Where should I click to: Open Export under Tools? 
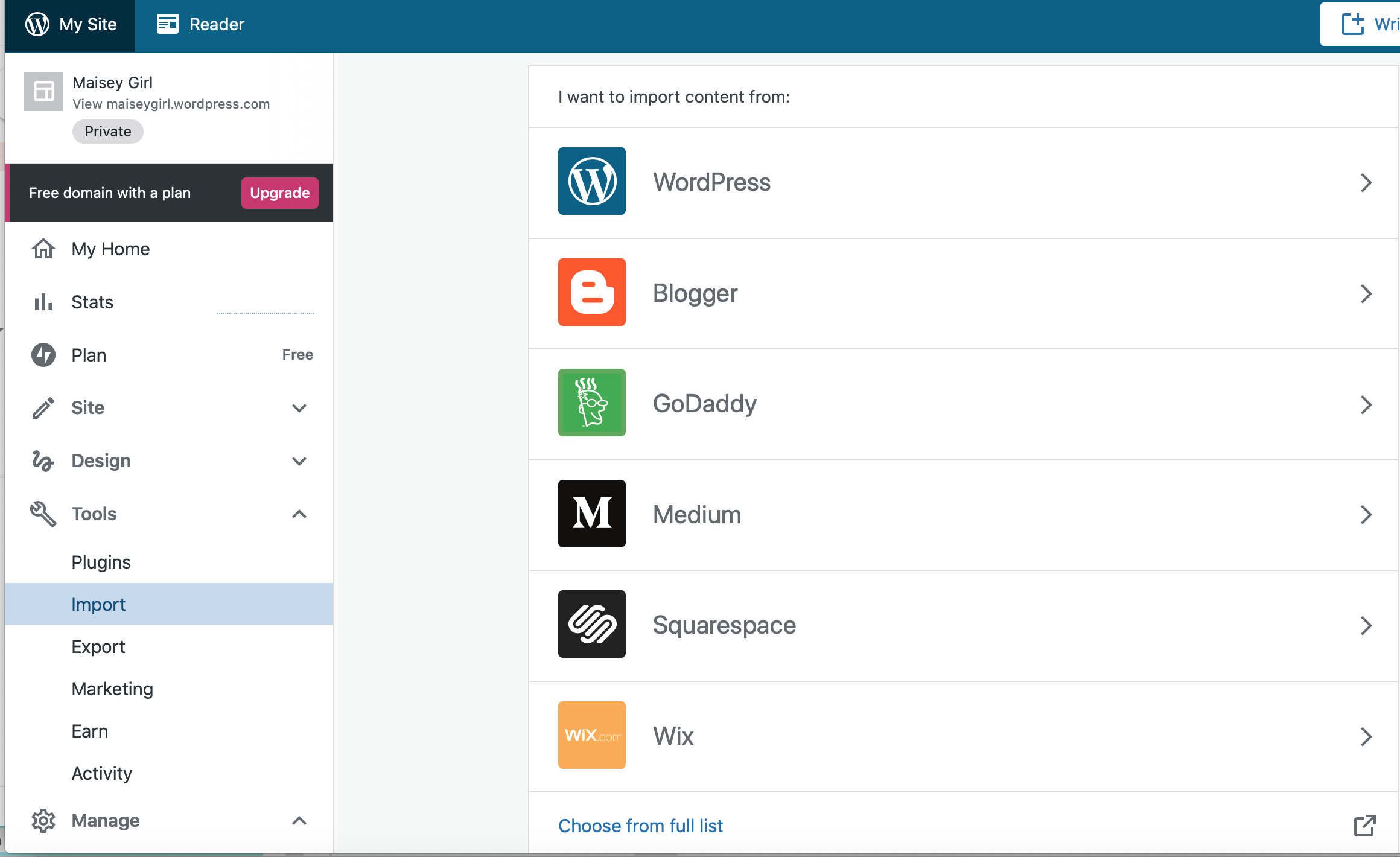169,646
